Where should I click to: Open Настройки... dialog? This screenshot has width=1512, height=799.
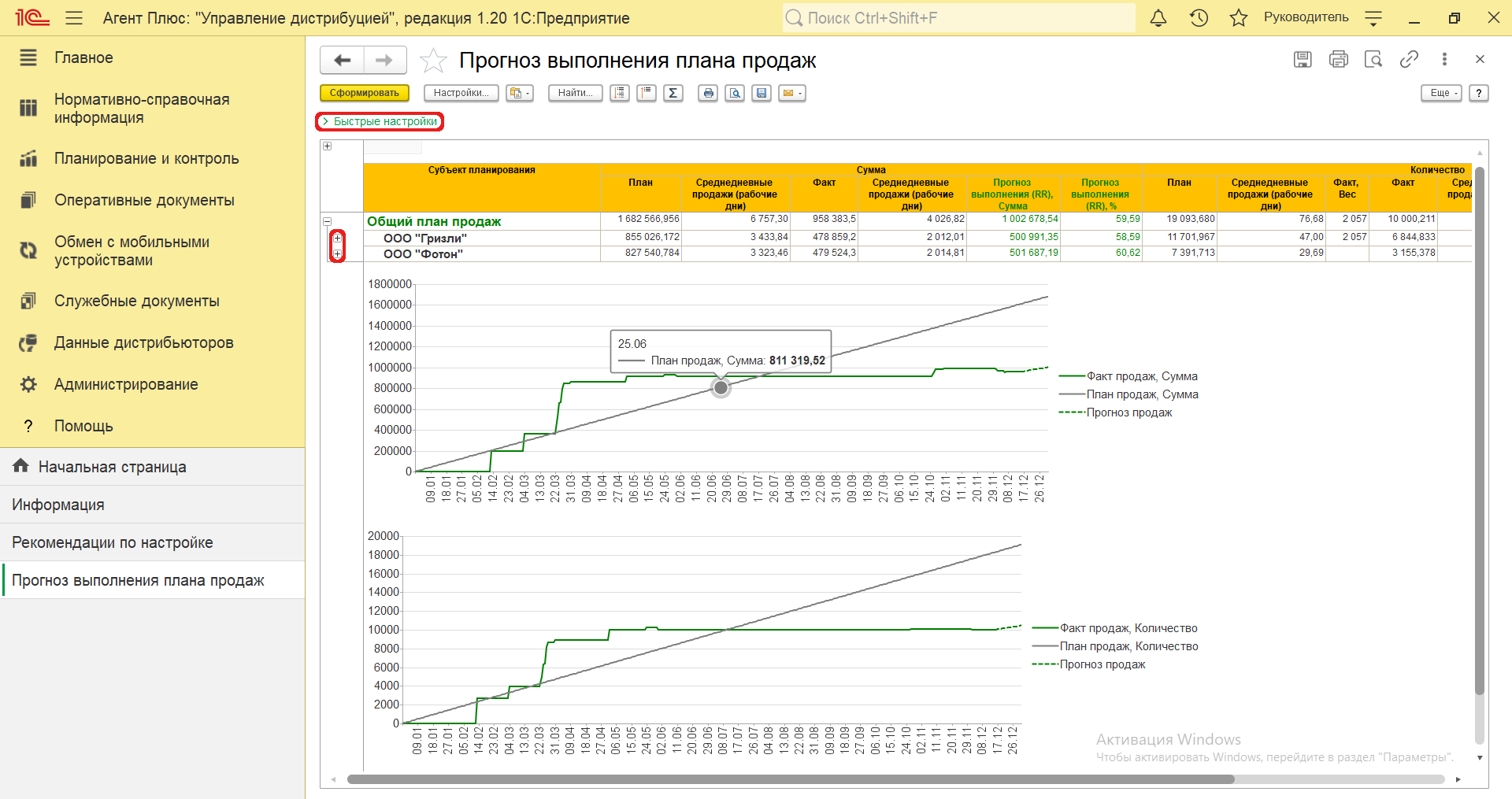[461, 93]
